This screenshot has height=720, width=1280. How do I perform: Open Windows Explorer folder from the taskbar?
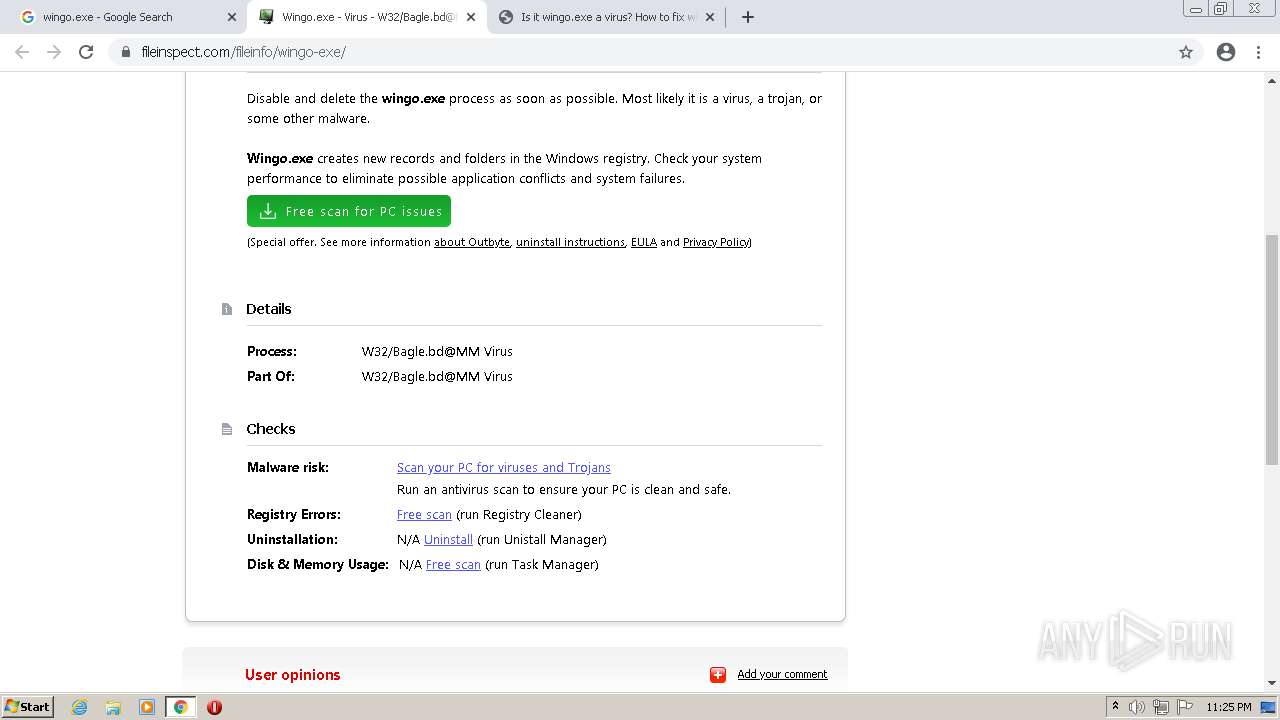(x=113, y=707)
